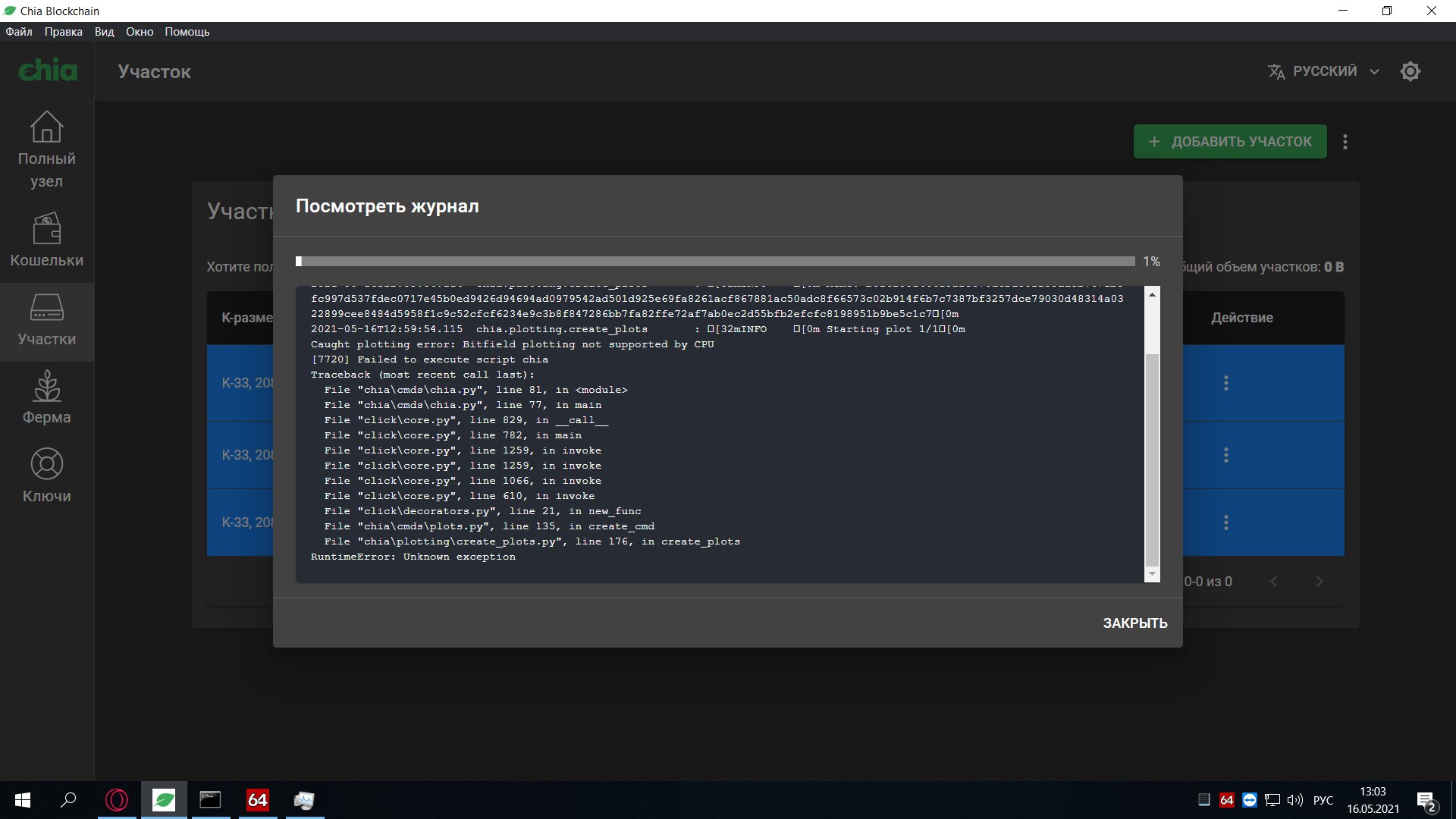Open the Keys (Ключи) section
Image resolution: width=1456 pixels, height=819 pixels.
click(46, 476)
